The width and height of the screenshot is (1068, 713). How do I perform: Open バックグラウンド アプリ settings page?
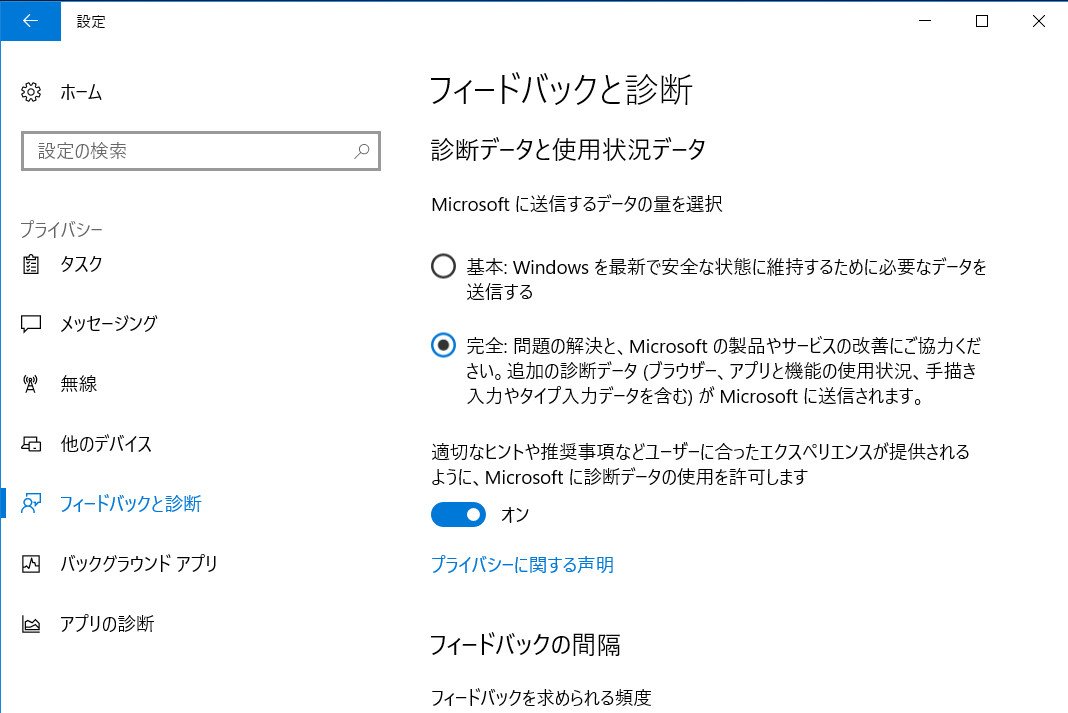[138, 564]
